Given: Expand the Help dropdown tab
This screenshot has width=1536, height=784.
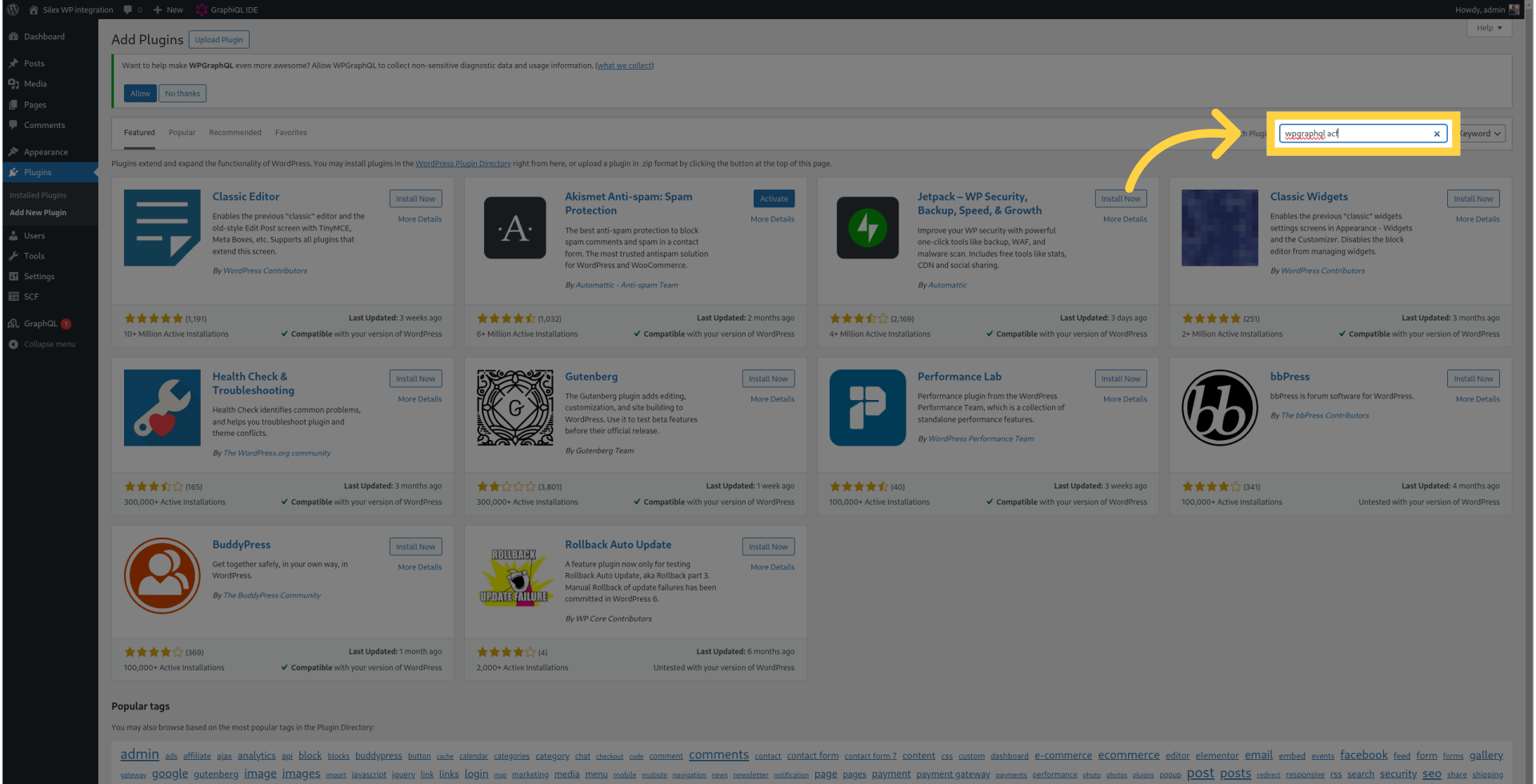Looking at the screenshot, I should pos(1490,28).
